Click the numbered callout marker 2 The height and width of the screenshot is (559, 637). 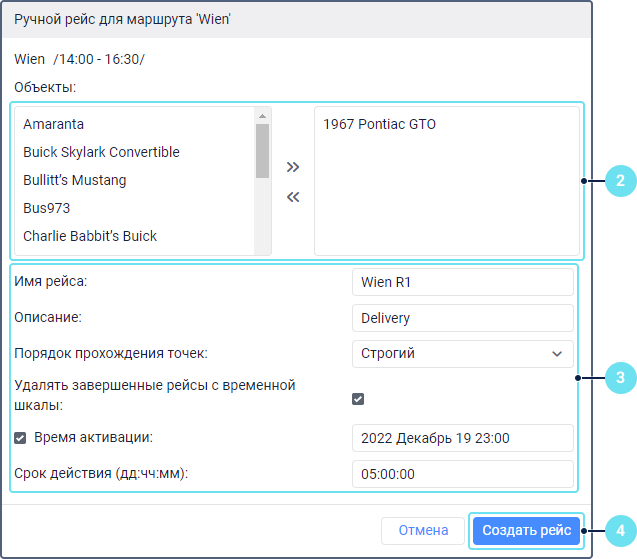(619, 181)
